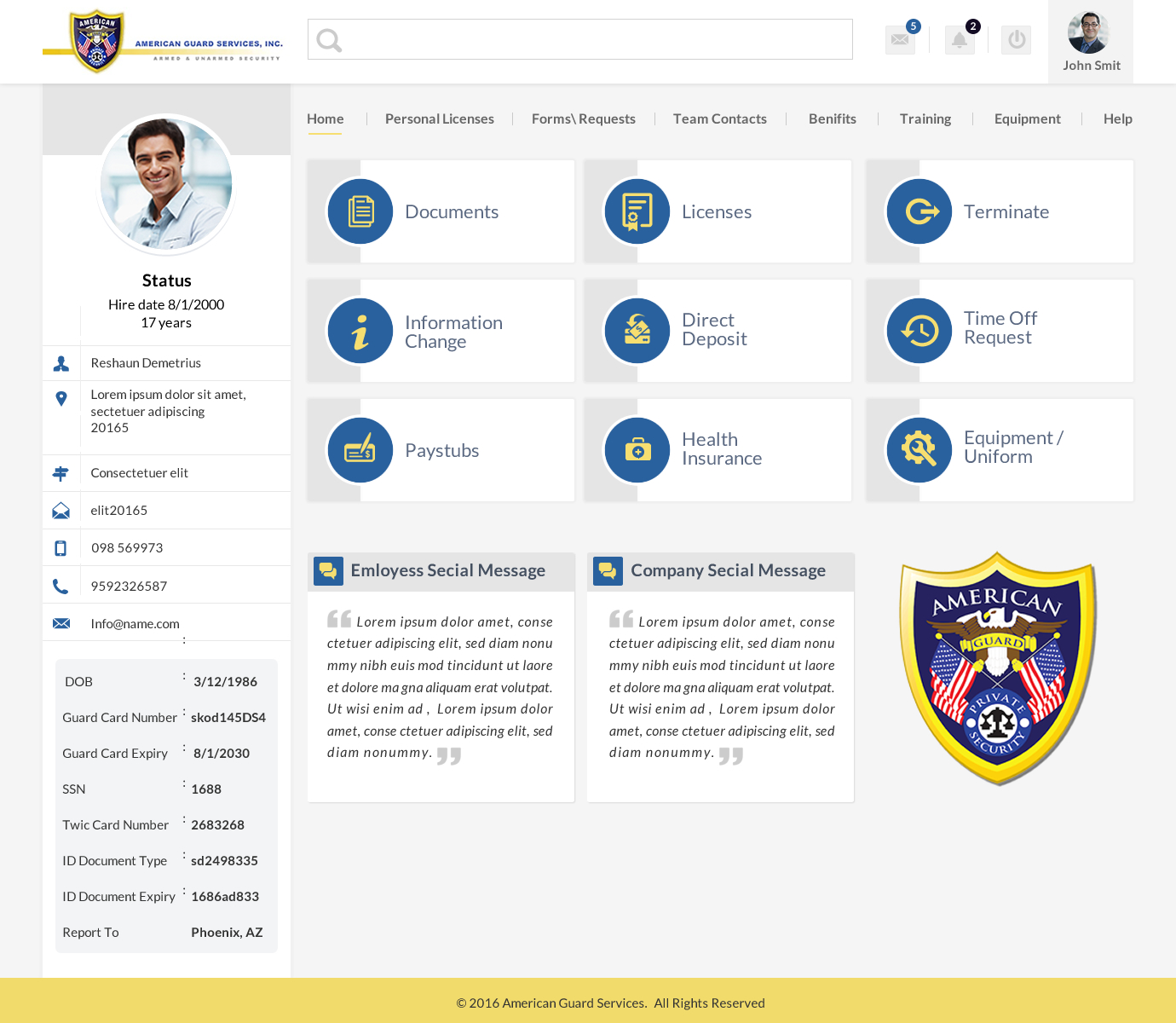
Task: Switch to Forms\ Requests tab
Action: pos(584,119)
